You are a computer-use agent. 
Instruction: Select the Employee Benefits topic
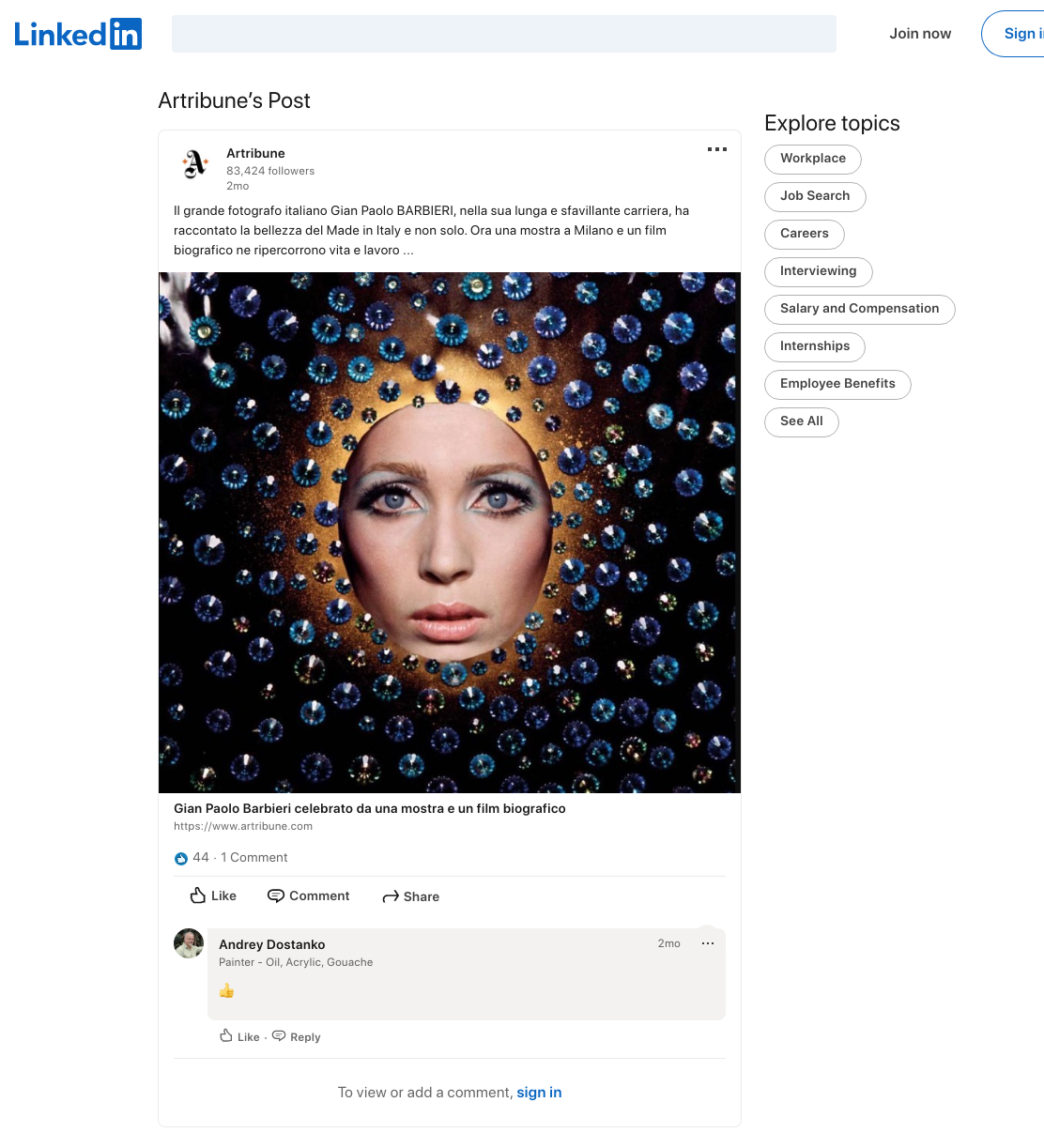tap(837, 384)
